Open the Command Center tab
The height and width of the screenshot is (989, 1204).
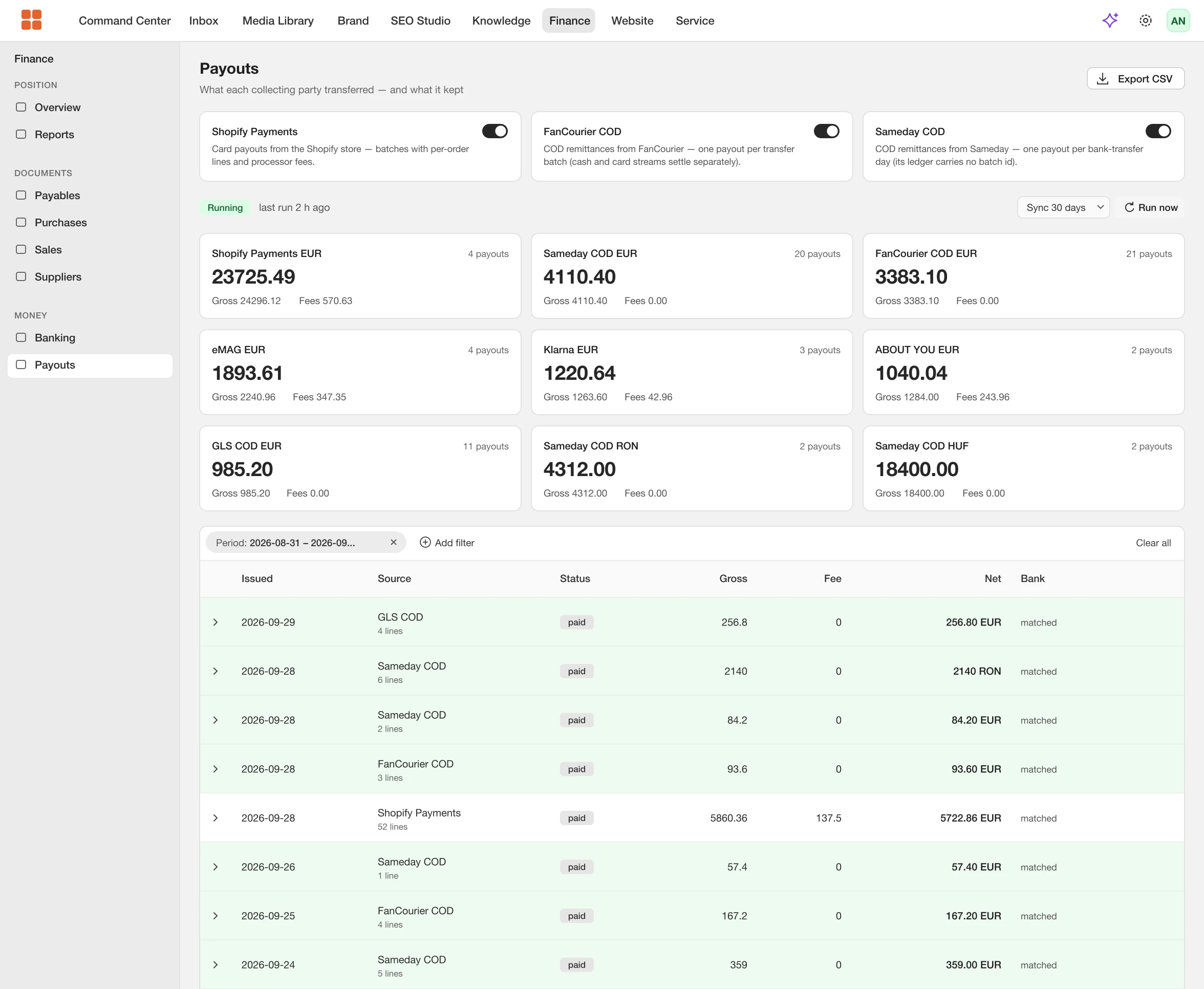pyautogui.click(x=125, y=20)
